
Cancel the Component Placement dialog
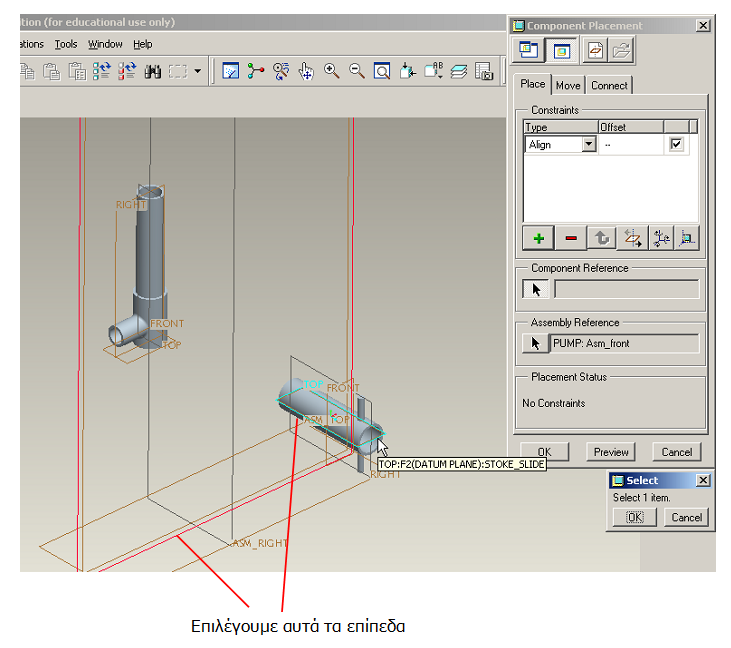676,452
